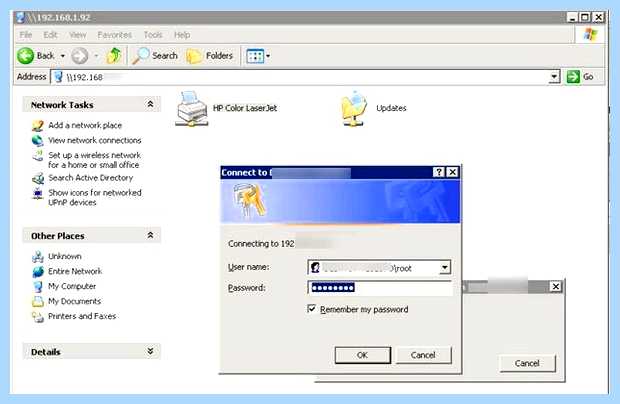The height and width of the screenshot is (404, 620).
Task: Close the background dialog behind Connect
Action: point(556,287)
